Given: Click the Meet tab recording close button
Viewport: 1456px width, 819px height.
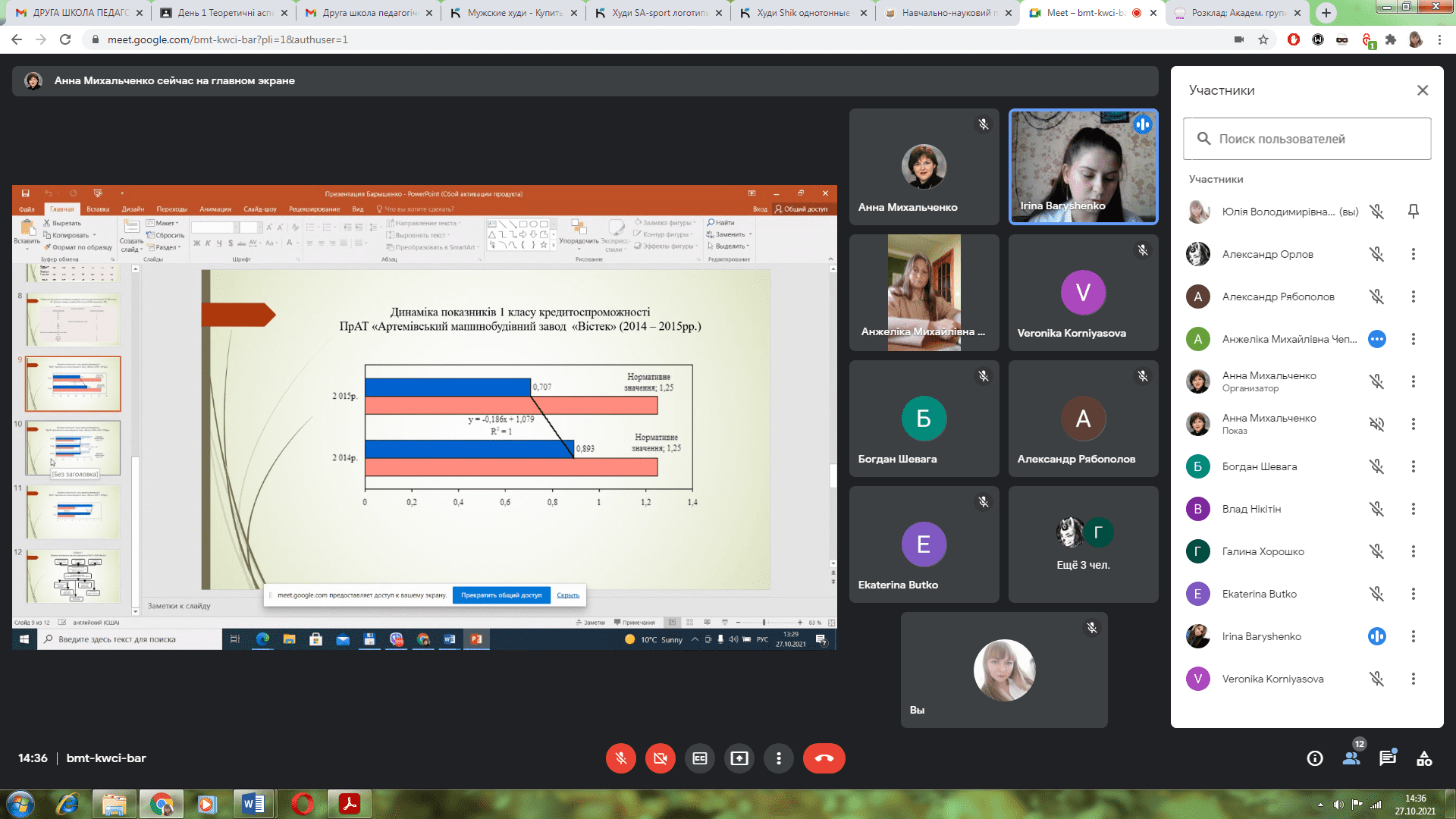Looking at the screenshot, I should pyautogui.click(x=1153, y=13).
